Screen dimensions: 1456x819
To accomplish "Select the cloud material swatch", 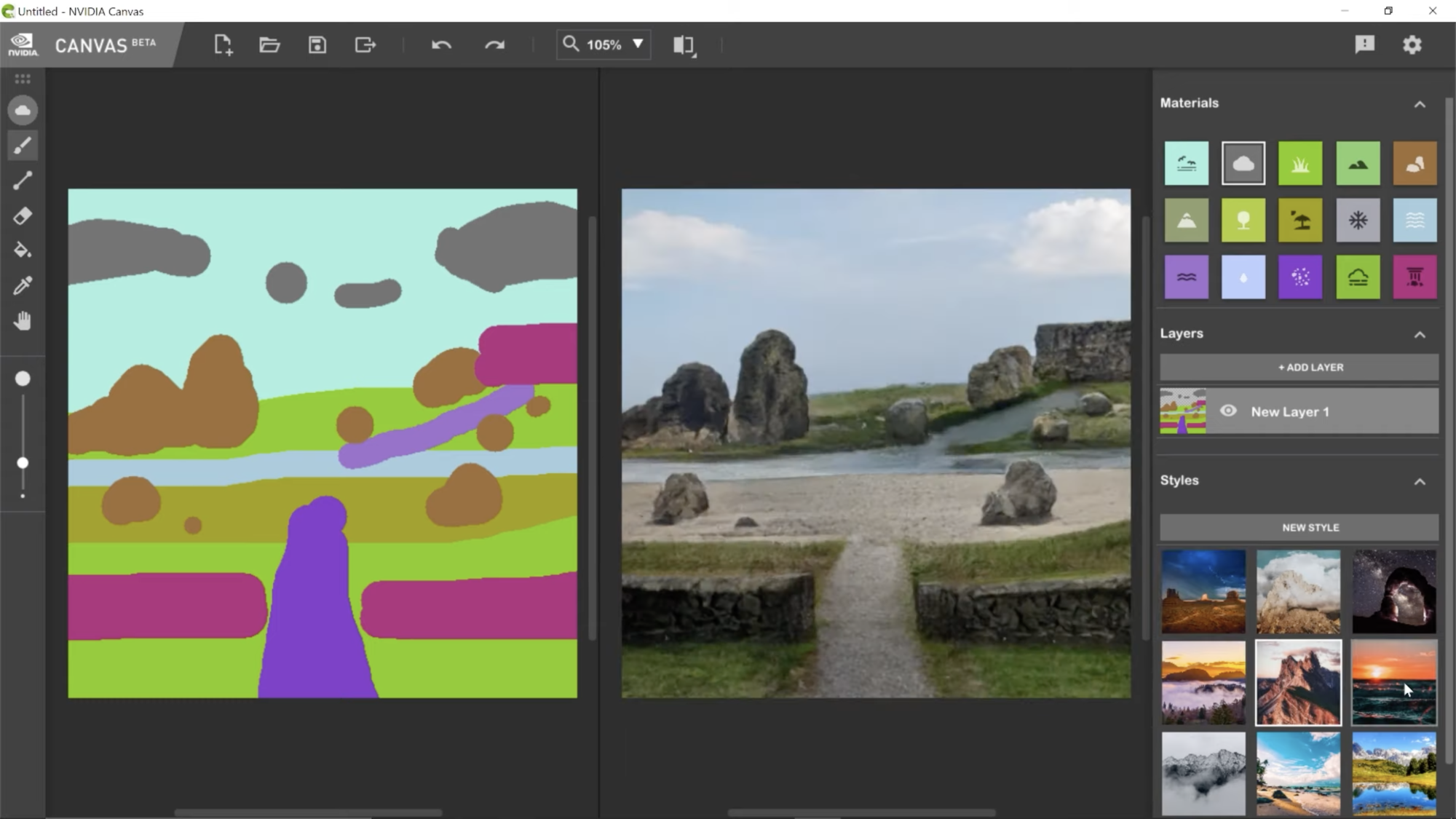I will coord(1243,163).
